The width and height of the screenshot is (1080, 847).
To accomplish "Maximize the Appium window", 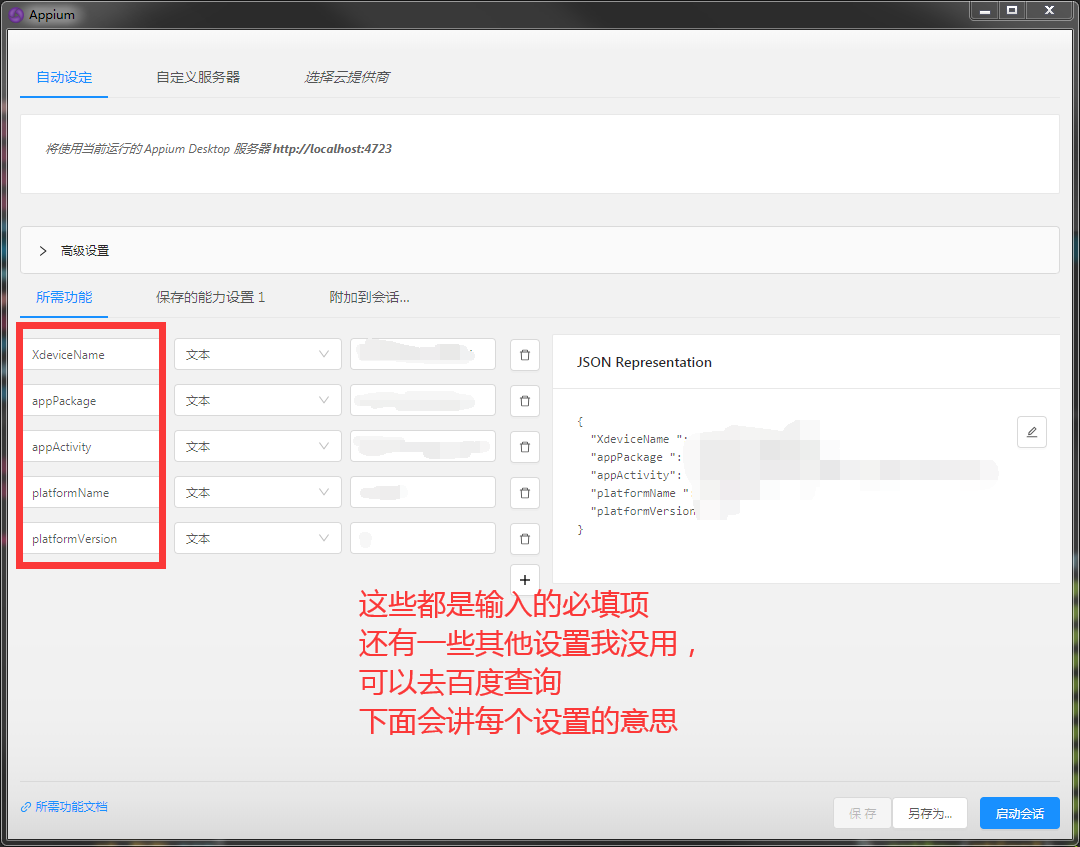I will pyautogui.click(x=1012, y=11).
